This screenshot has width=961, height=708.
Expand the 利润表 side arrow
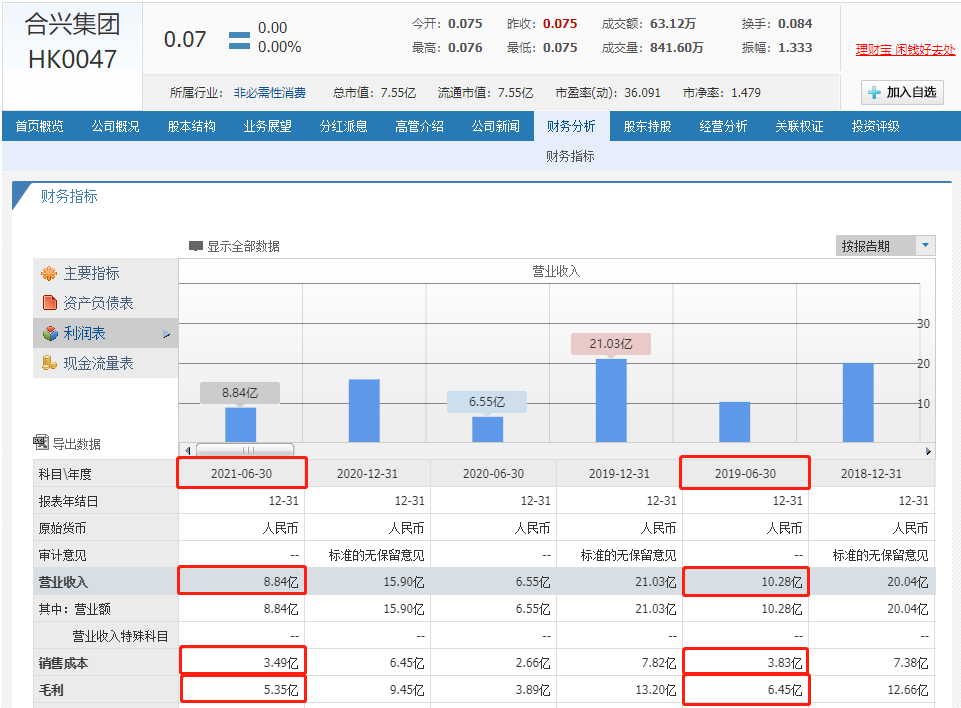click(166, 334)
